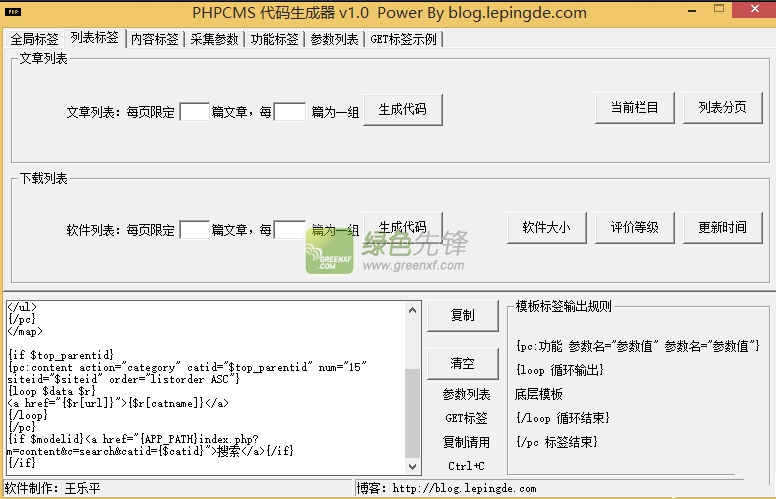
Task: Click the {/pc 标签结束} rule text
Action: (x=557, y=442)
